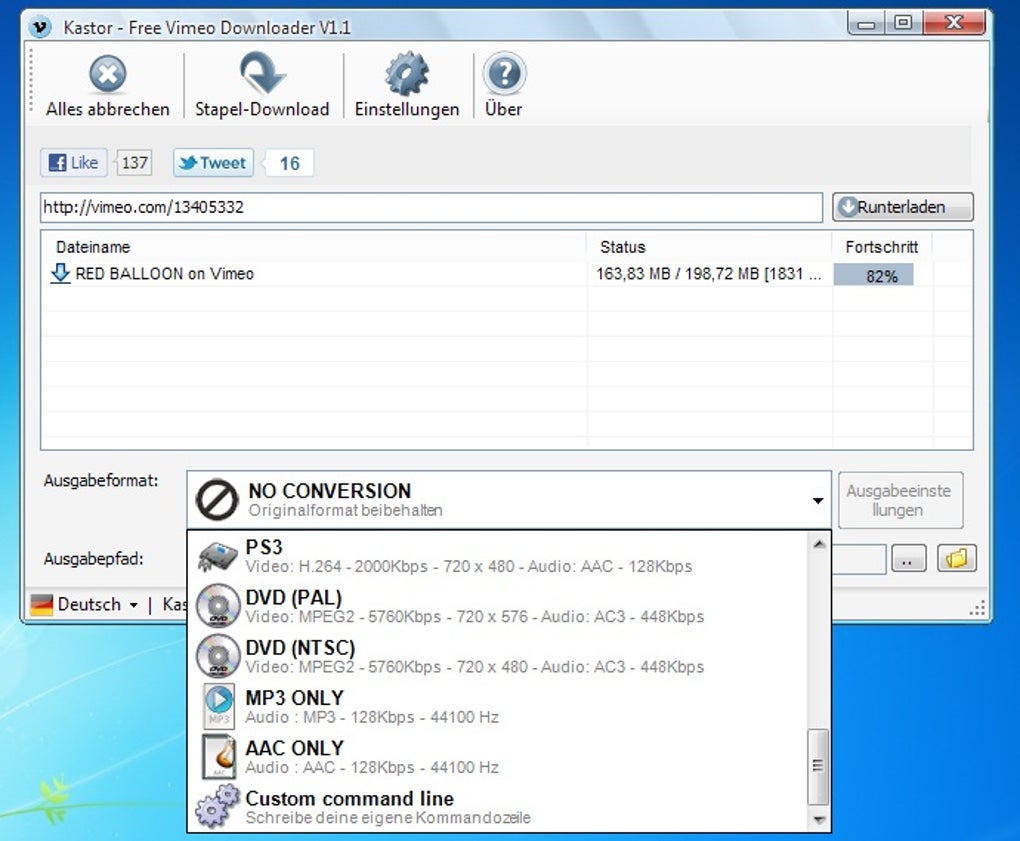This screenshot has height=841, width=1020.
Task: Click the Runterladen download button
Action: point(903,207)
